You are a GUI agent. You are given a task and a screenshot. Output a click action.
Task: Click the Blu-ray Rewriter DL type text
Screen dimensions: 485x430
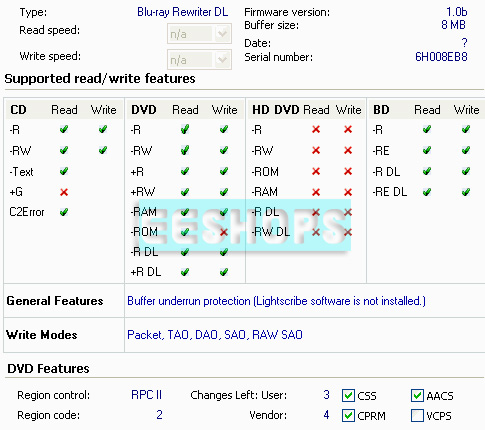click(183, 12)
